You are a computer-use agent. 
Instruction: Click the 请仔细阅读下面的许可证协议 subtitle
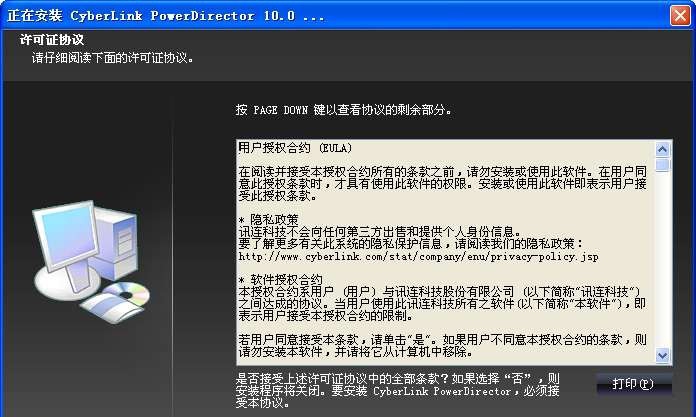(113, 58)
